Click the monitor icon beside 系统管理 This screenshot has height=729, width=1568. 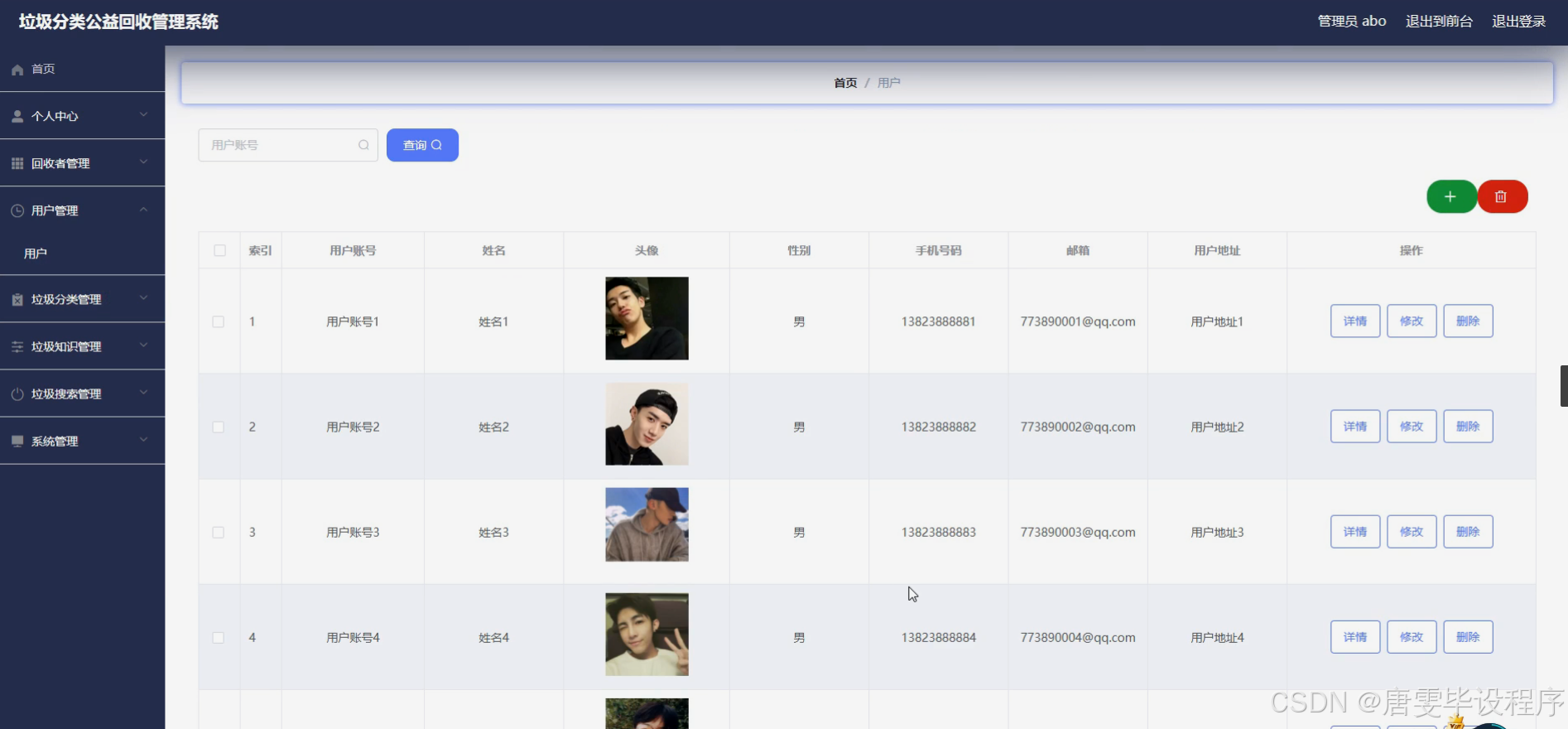click(x=17, y=442)
